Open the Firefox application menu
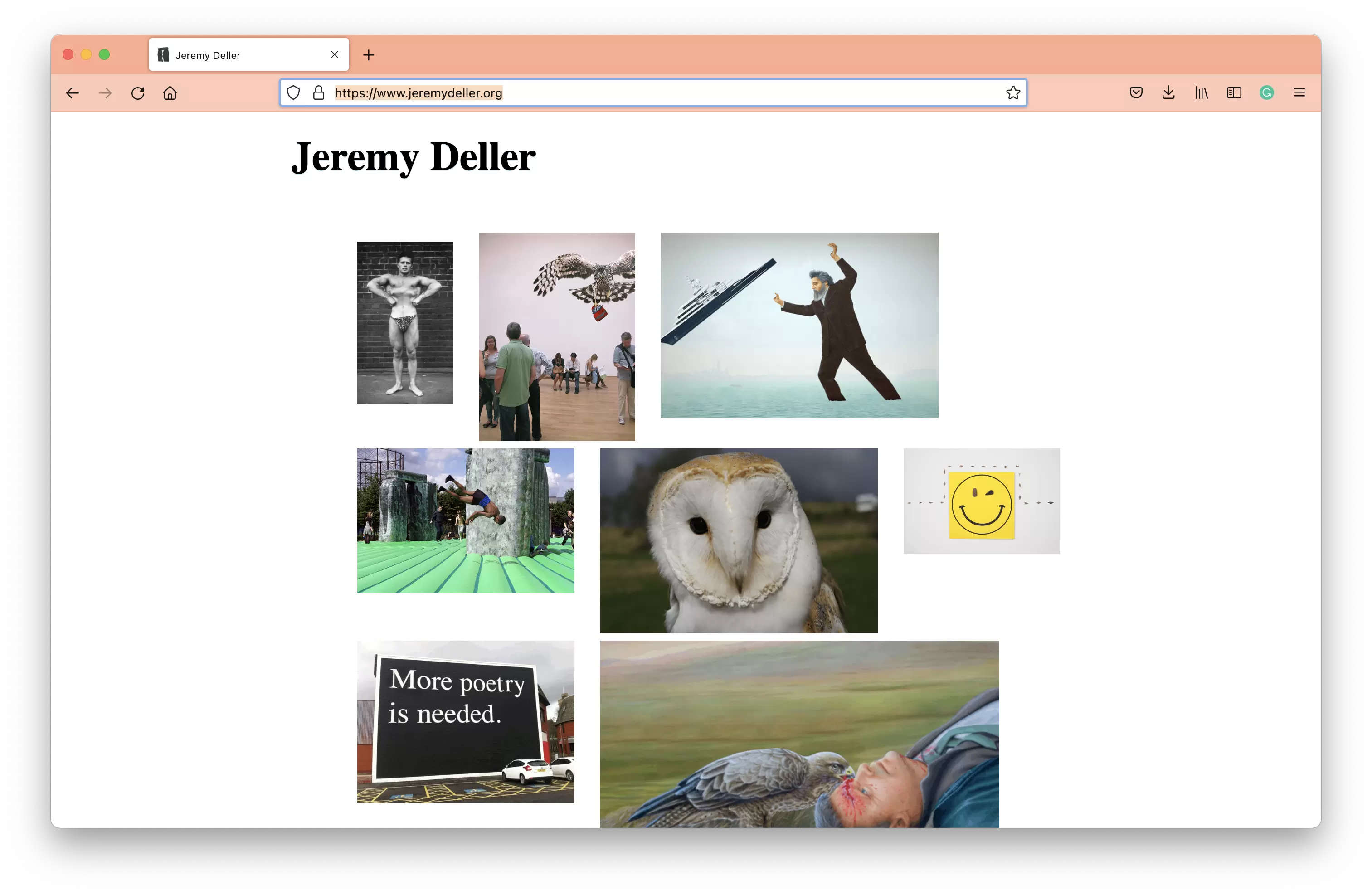Image resolution: width=1372 pixels, height=895 pixels. pos(1299,93)
